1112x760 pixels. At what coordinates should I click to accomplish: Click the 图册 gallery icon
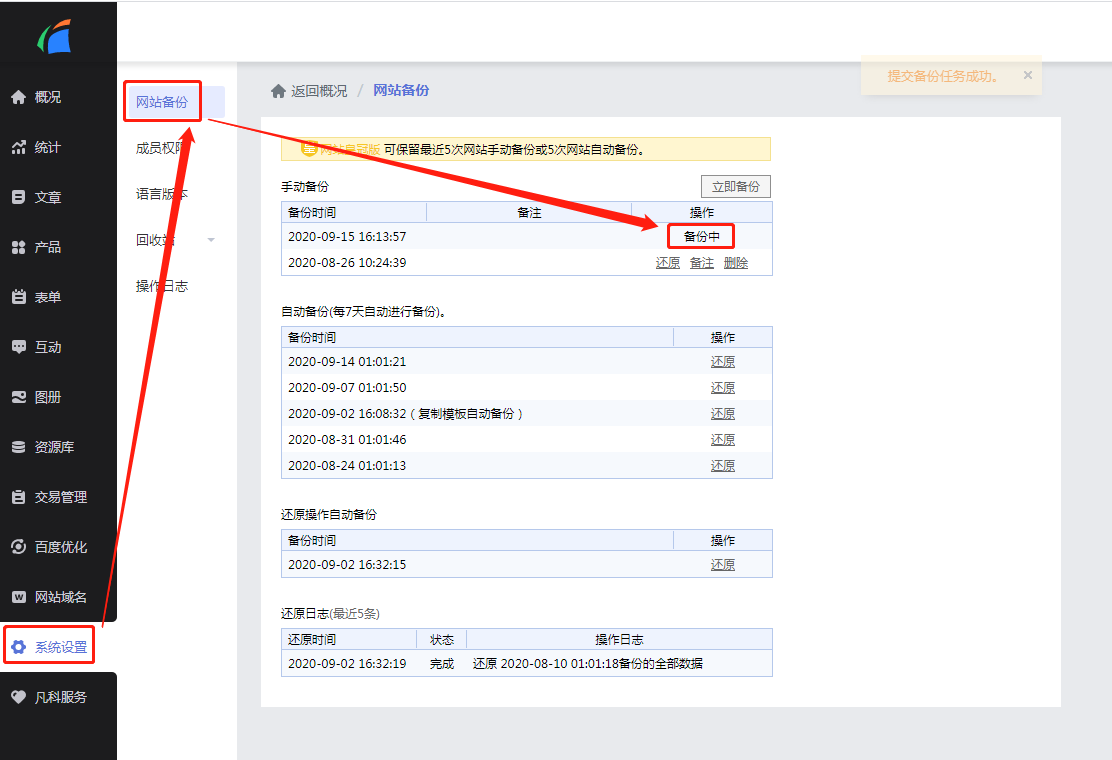(x=18, y=397)
